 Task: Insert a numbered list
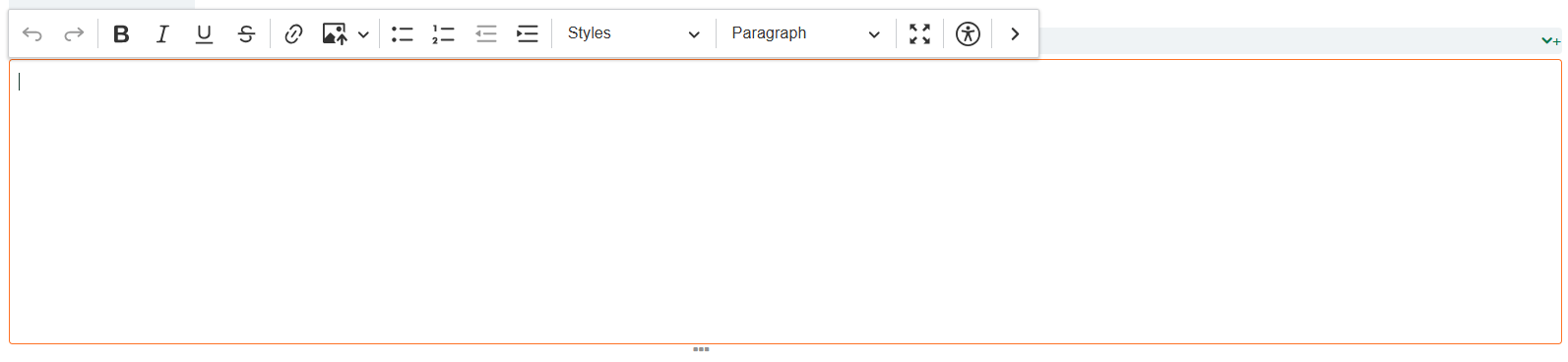pyautogui.click(x=444, y=34)
